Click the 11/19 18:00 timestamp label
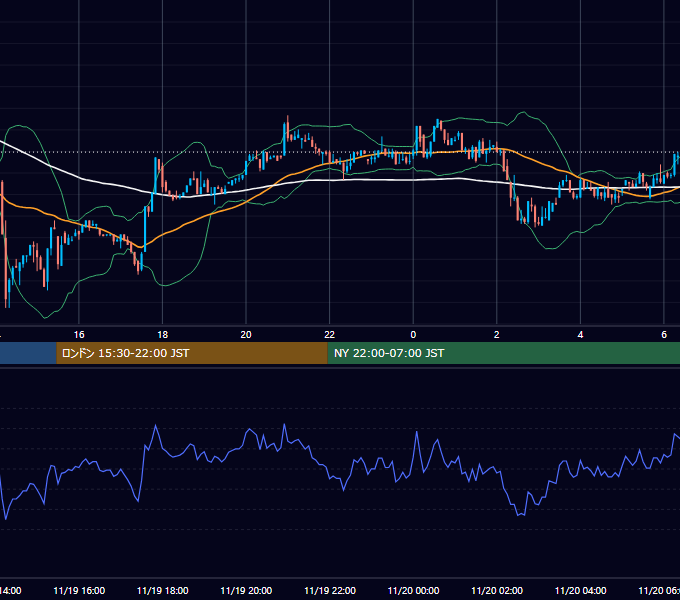 (163, 590)
